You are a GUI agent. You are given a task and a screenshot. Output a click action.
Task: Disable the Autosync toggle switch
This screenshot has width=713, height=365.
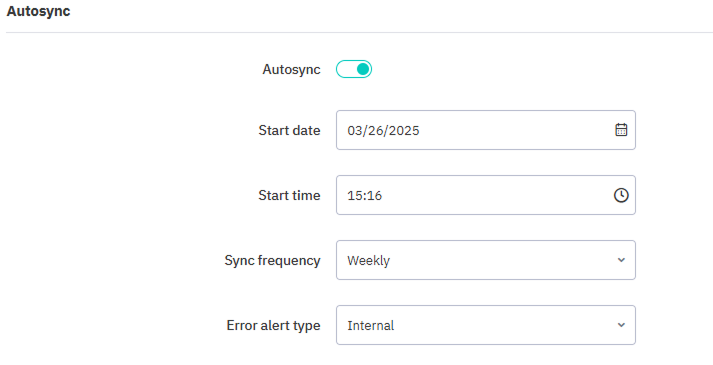point(354,69)
